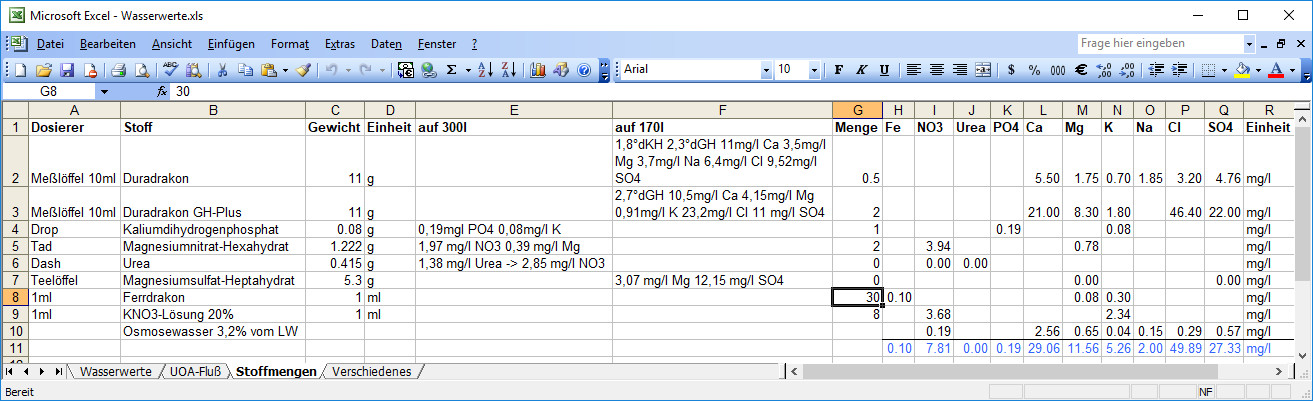Open the Undo history dropdown arrow

(348, 70)
